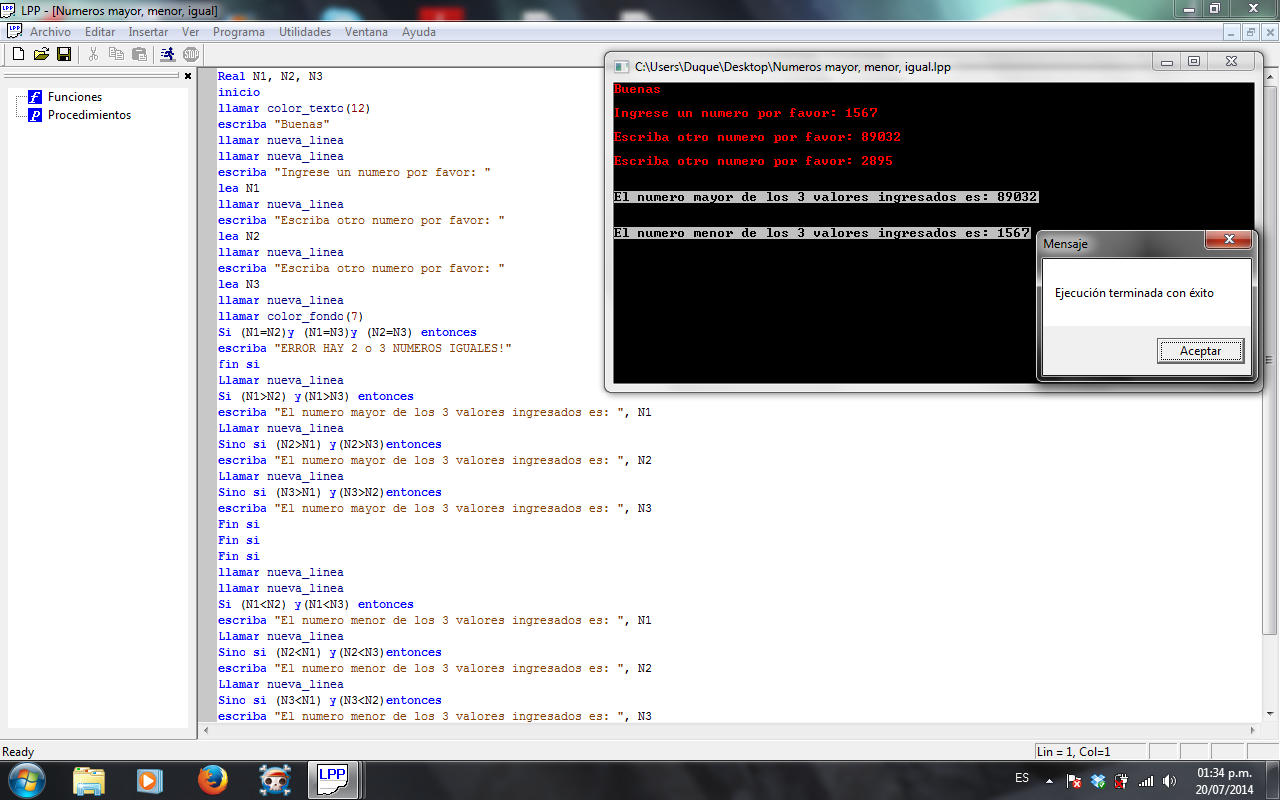Select the Procedimientos tree node
Viewport: 1280px width, 800px height.
pyautogui.click(x=89, y=115)
